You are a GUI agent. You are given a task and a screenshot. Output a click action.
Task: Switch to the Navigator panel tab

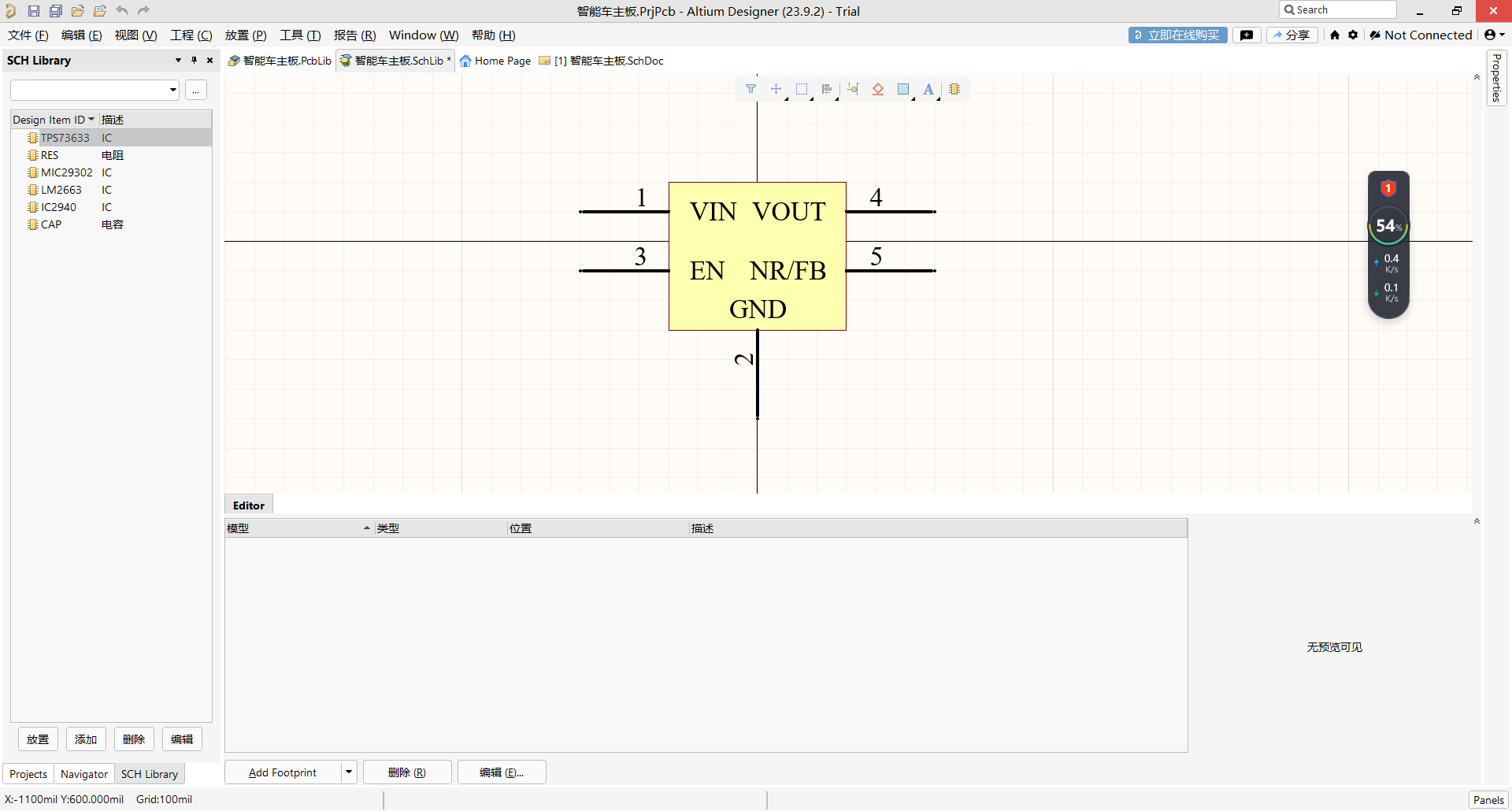pyautogui.click(x=84, y=774)
